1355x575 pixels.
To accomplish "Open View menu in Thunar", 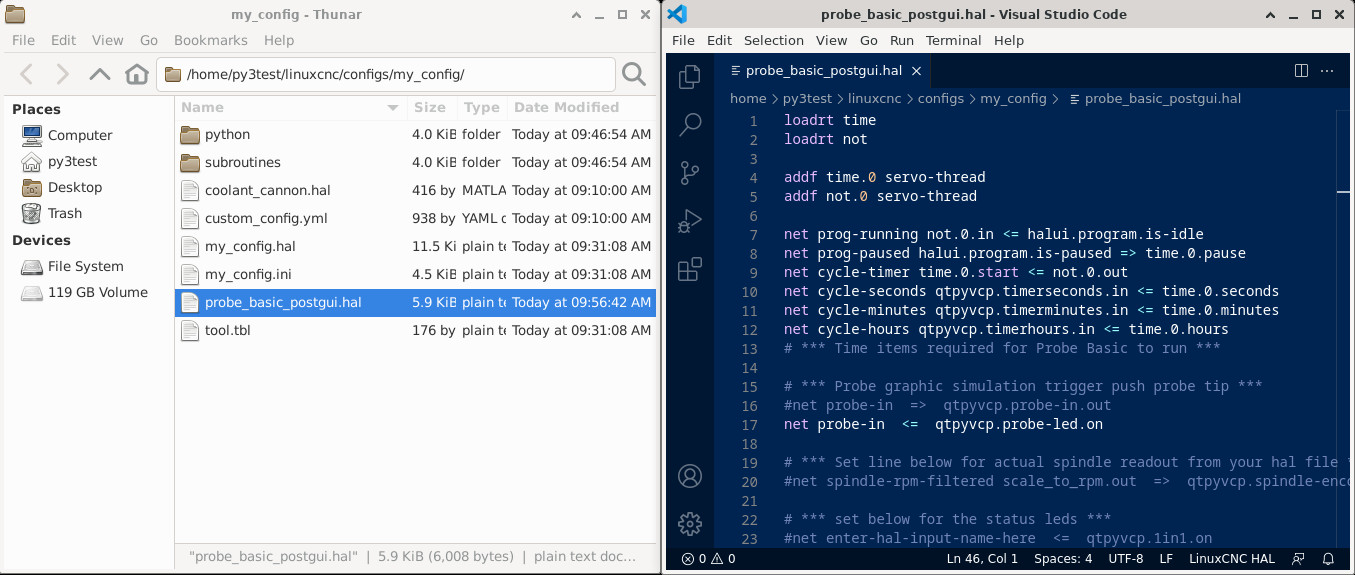I will click(x=107, y=40).
